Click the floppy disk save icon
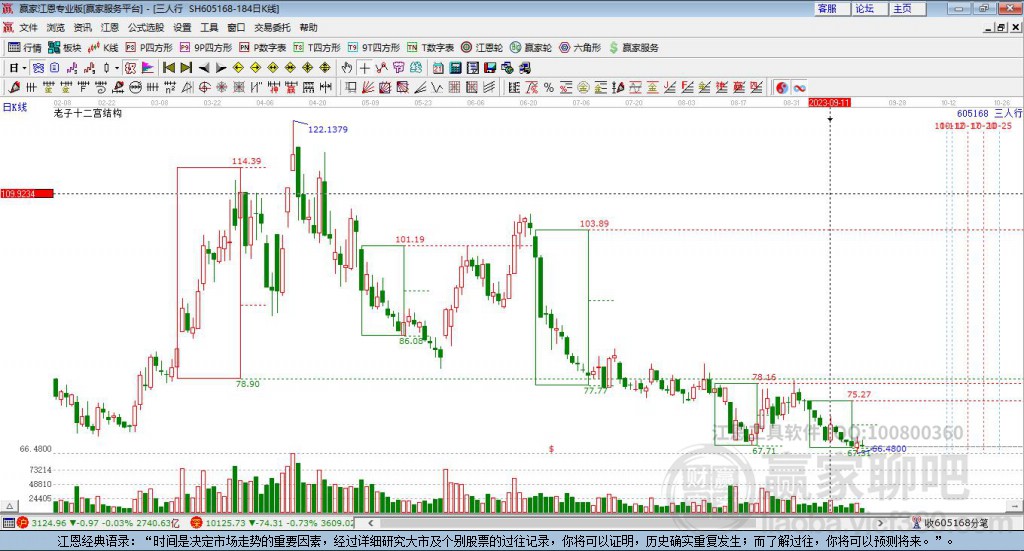This screenshot has height=551, width=1024. click(490, 68)
